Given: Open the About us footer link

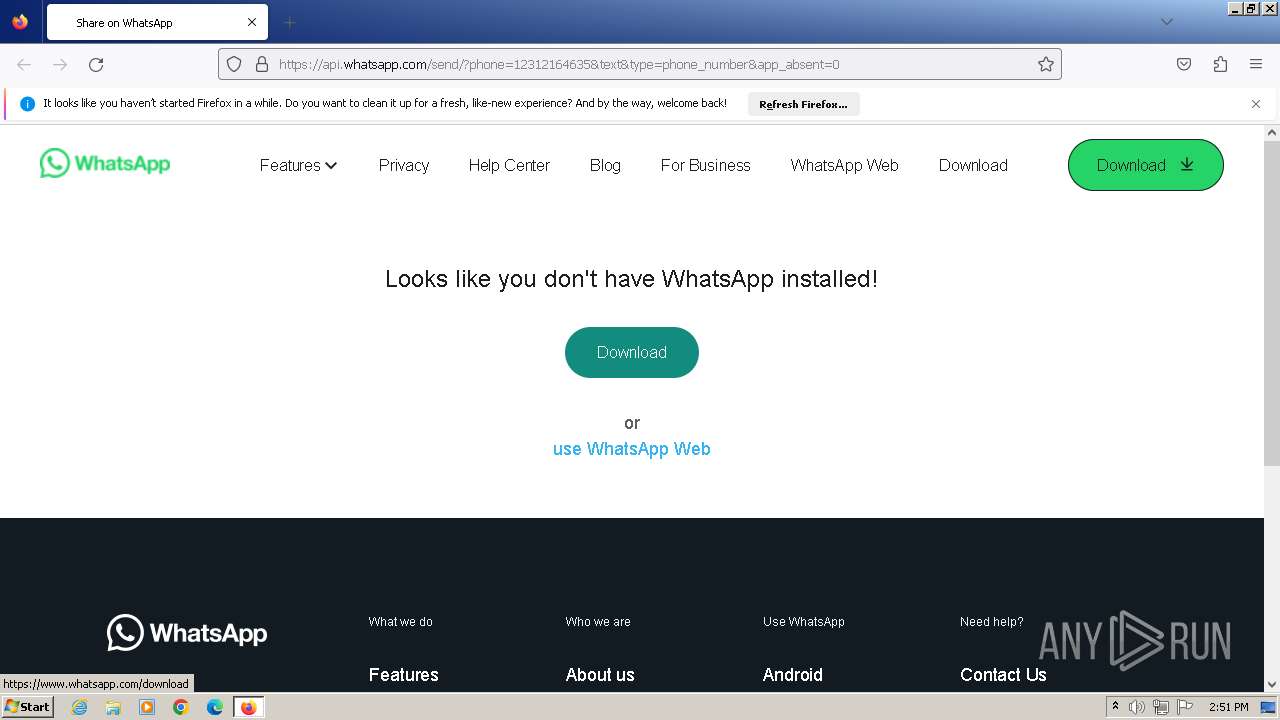Looking at the screenshot, I should point(600,675).
